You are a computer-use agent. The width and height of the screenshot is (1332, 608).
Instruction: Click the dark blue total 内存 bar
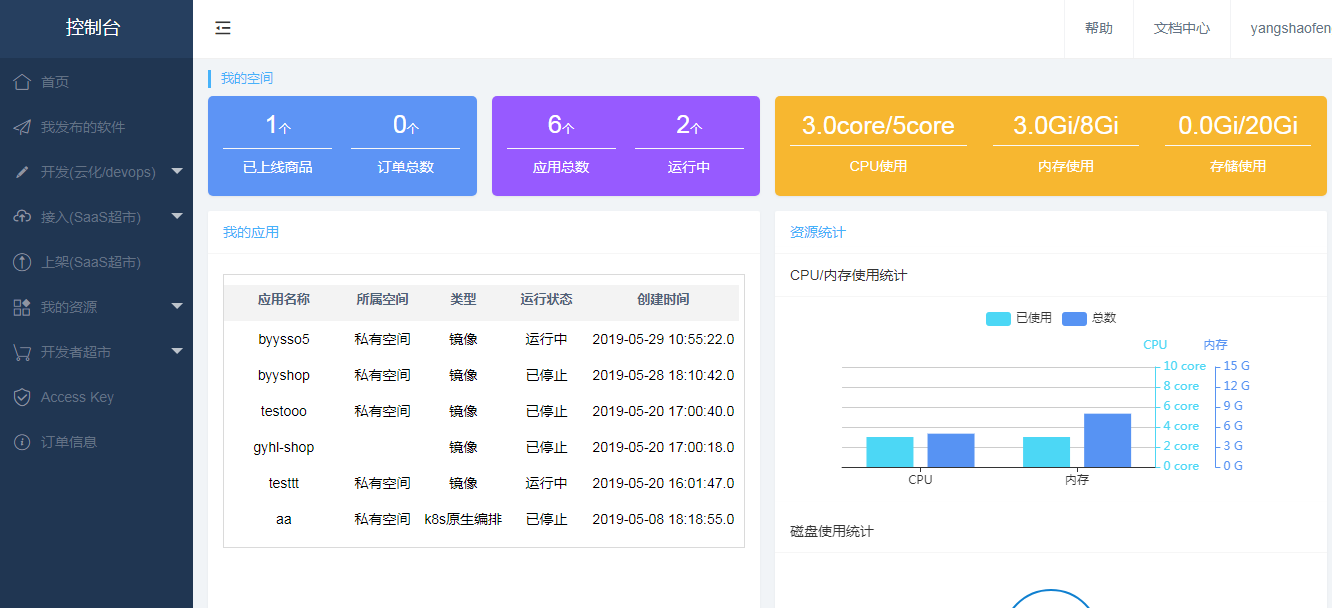click(1107, 440)
